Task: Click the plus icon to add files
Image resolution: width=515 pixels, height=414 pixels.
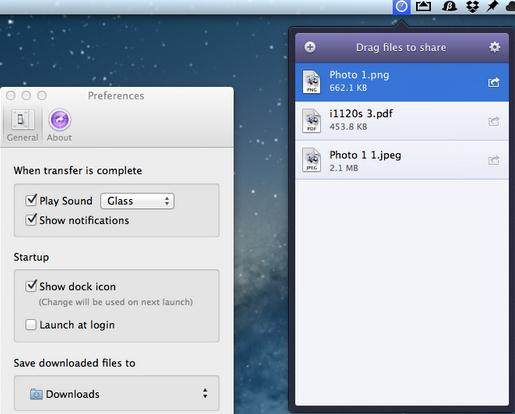Action: coord(310,47)
